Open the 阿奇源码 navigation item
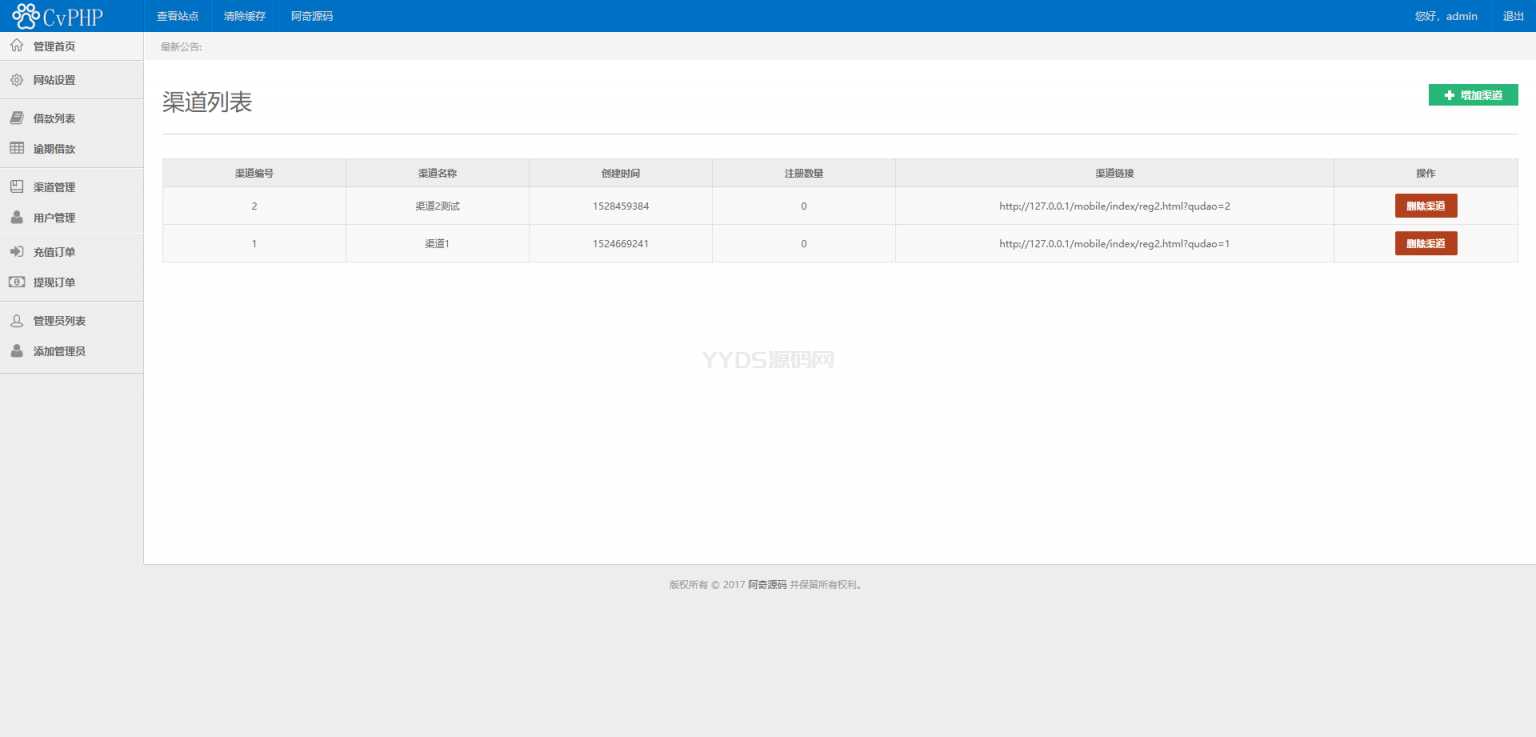1536x737 pixels. 311,15
